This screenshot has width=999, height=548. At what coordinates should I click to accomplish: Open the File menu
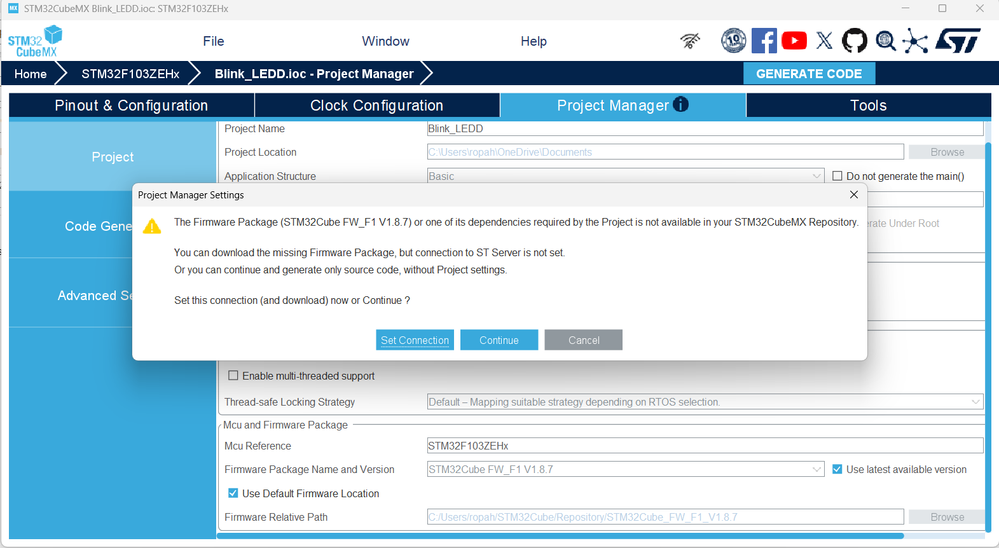pos(213,41)
